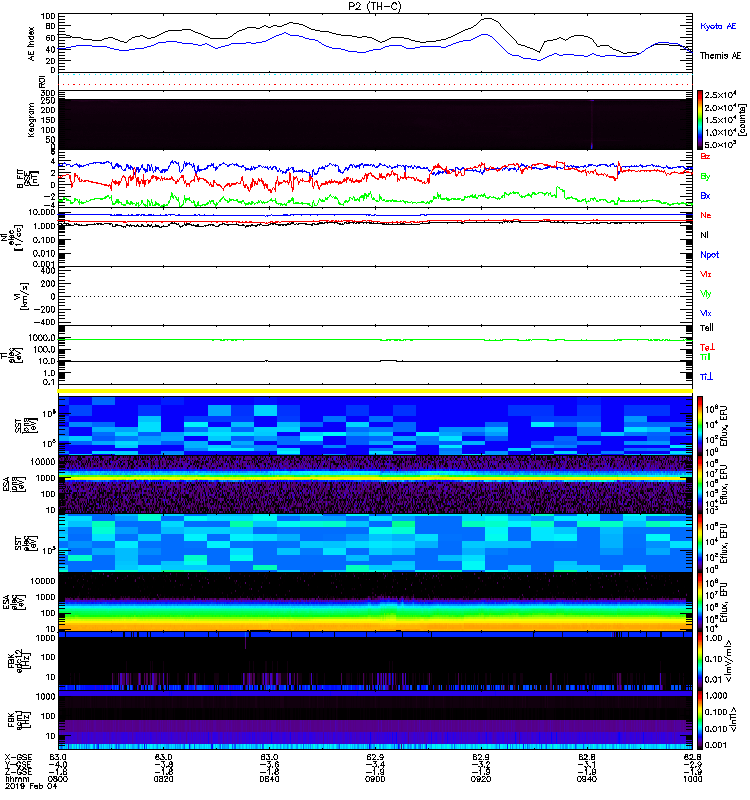Click the [counts] colorbar unit label

click(x=742, y=120)
